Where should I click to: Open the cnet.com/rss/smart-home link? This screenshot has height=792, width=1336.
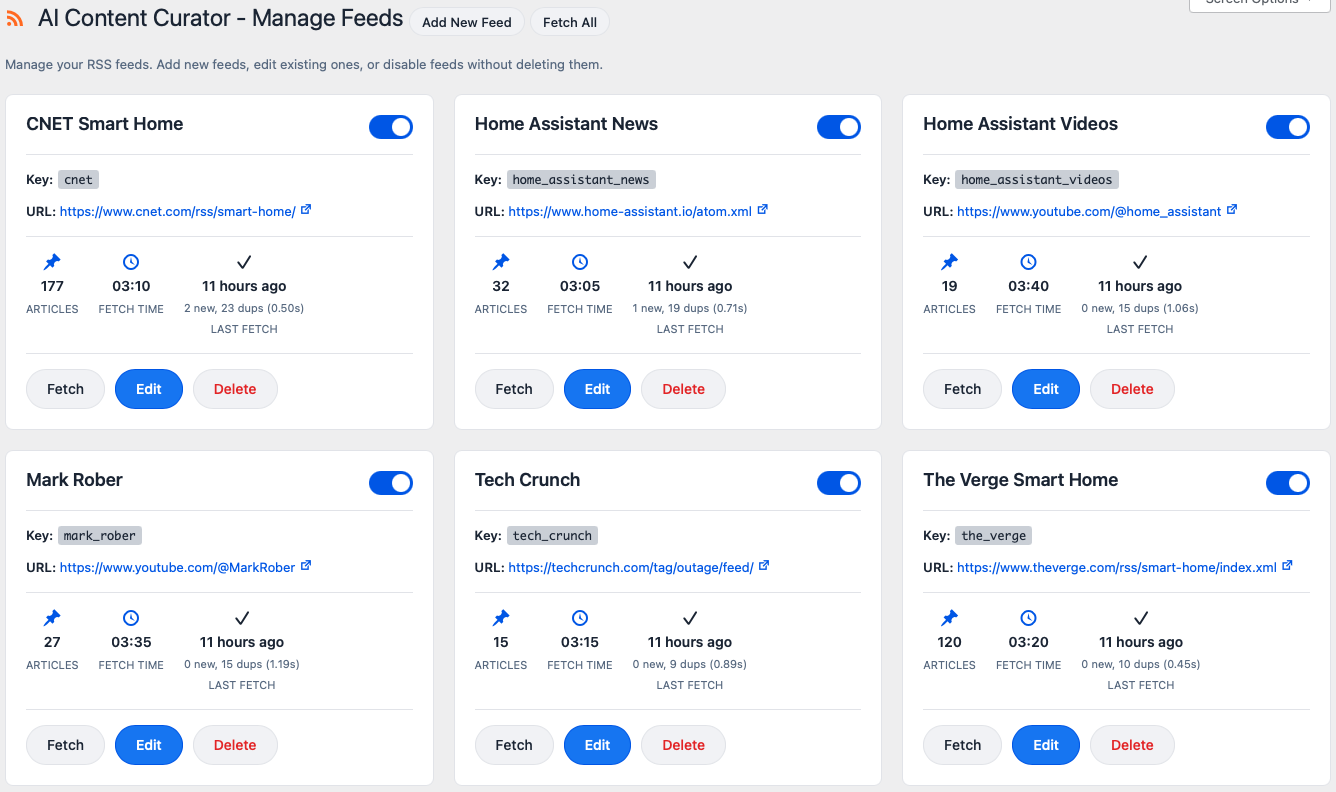tap(178, 211)
